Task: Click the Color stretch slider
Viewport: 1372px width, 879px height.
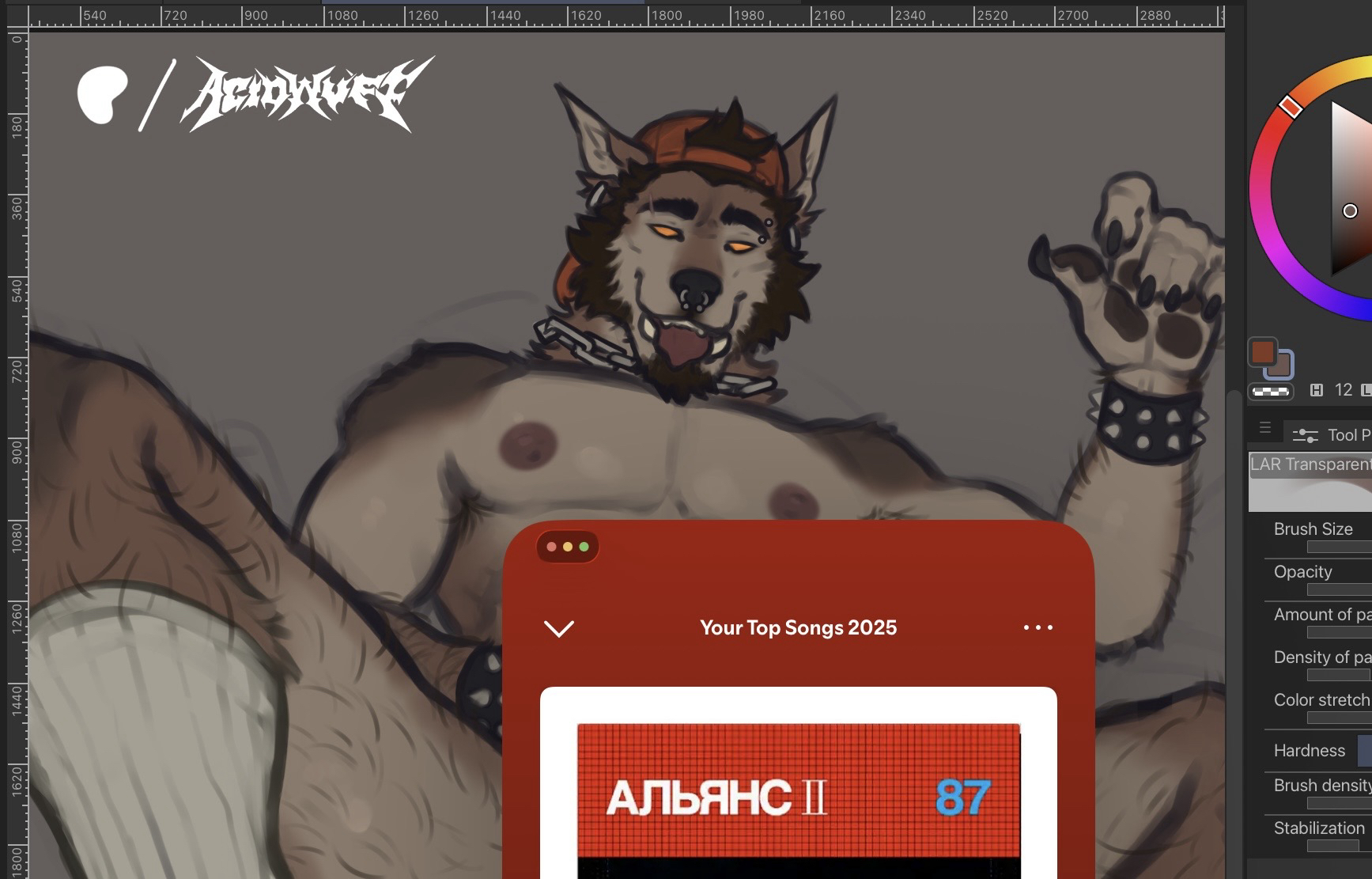Action: coord(1339,718)
